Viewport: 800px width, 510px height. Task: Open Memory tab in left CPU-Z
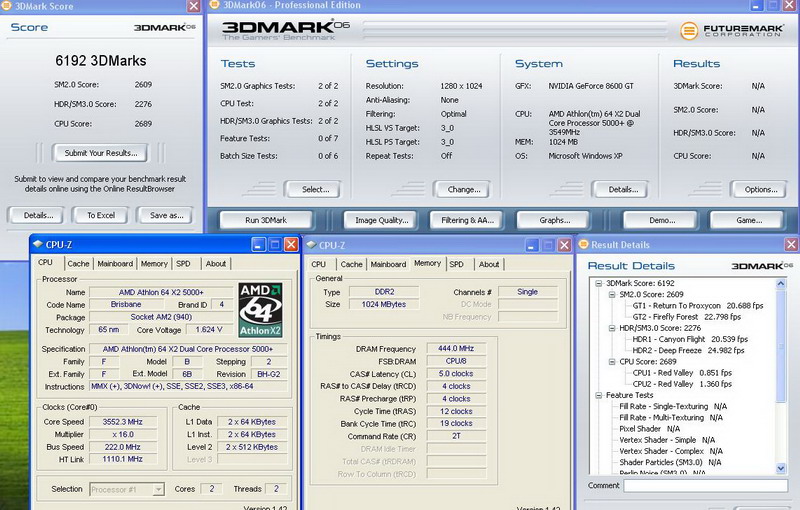[154, 264]
